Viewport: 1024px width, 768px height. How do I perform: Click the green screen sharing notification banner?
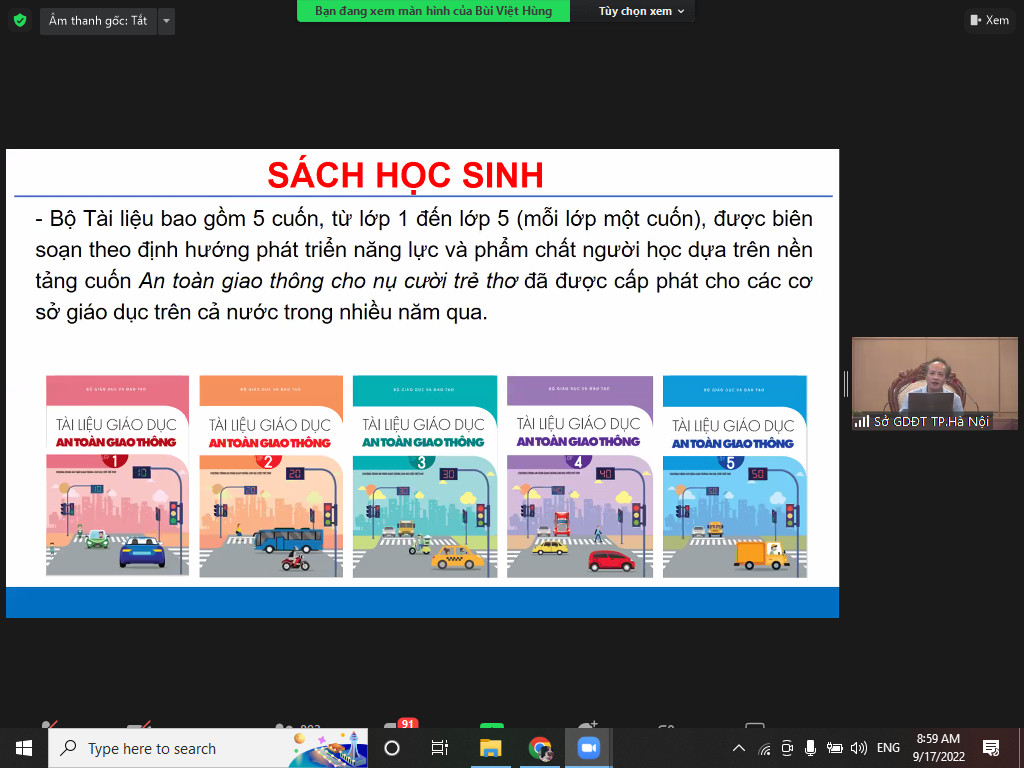pos(433,11)
